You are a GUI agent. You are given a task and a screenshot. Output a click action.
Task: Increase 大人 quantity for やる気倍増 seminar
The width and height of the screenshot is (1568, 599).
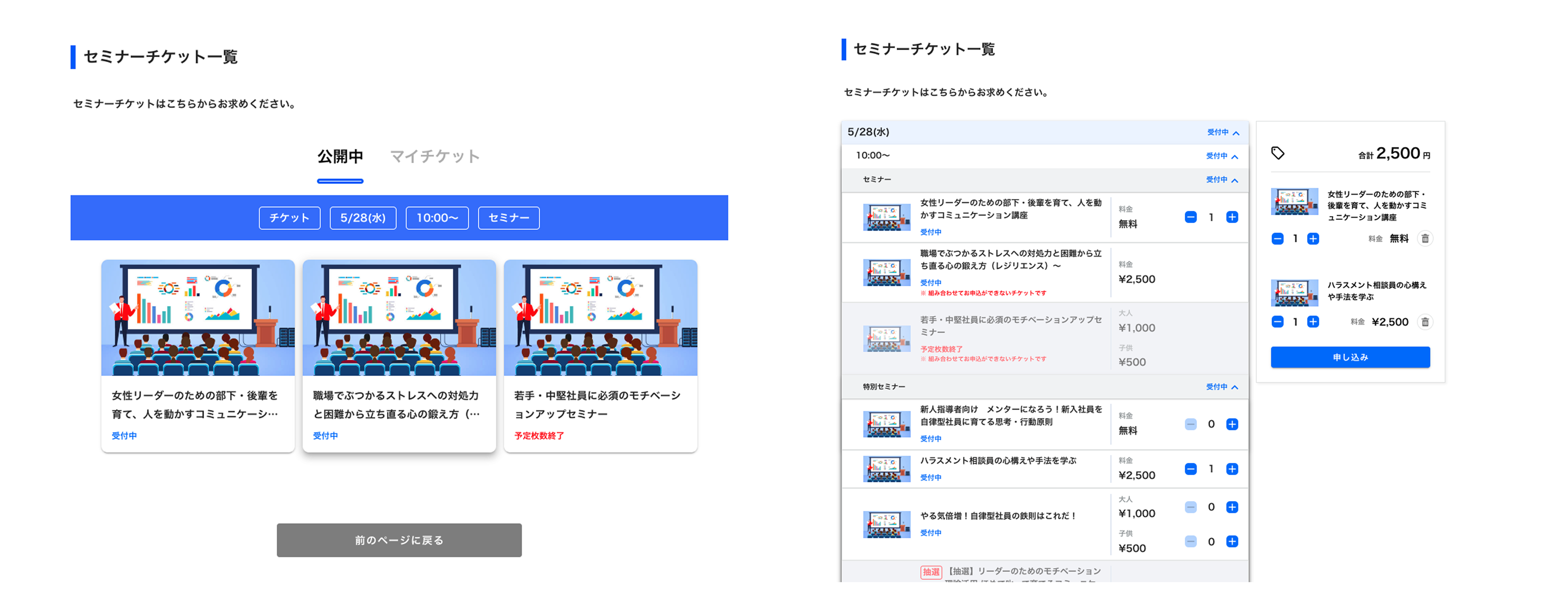(1232, 507)
